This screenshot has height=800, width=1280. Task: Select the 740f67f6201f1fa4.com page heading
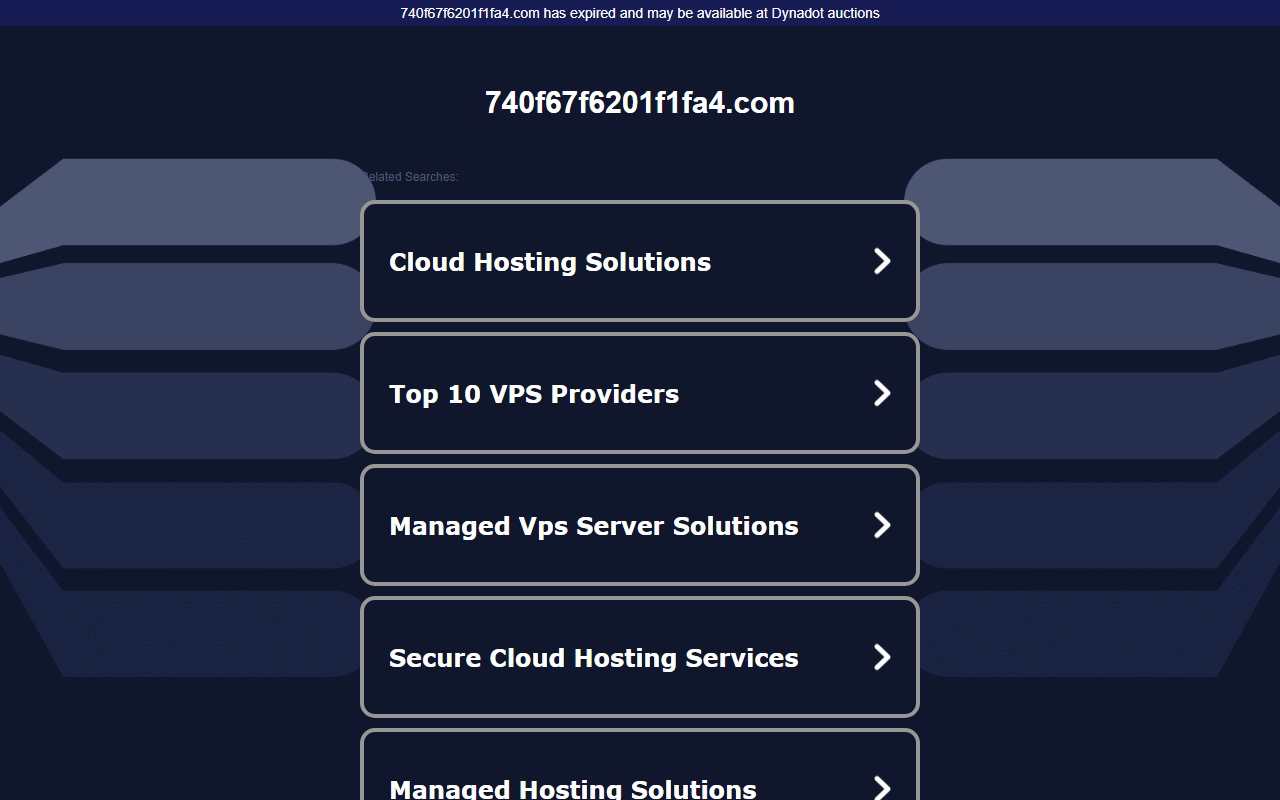tap(640, 103)
